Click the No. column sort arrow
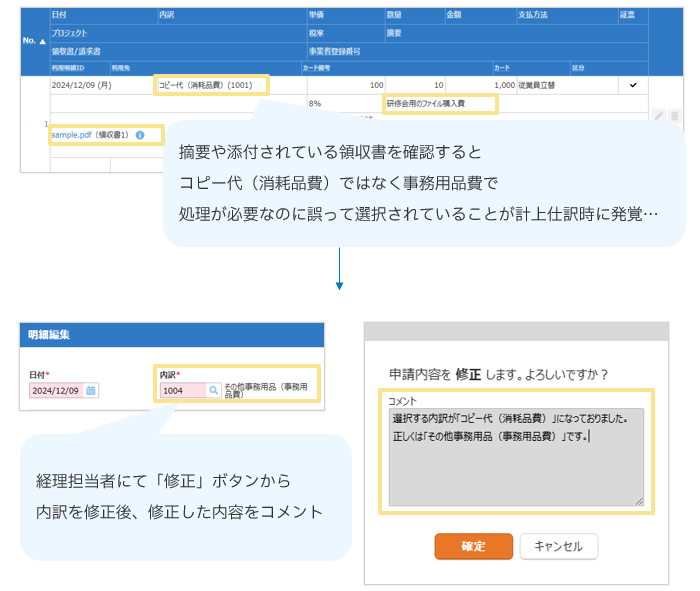The height and width of the screenshot is (591, 700). (x=42, y=41)
